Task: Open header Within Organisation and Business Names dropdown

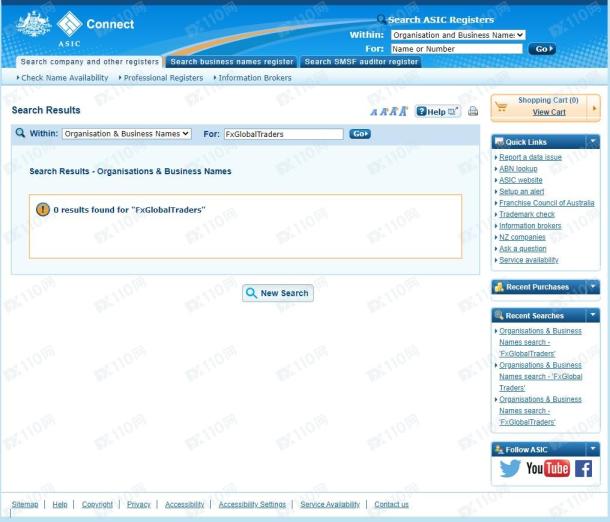Action: click(458, 35)
